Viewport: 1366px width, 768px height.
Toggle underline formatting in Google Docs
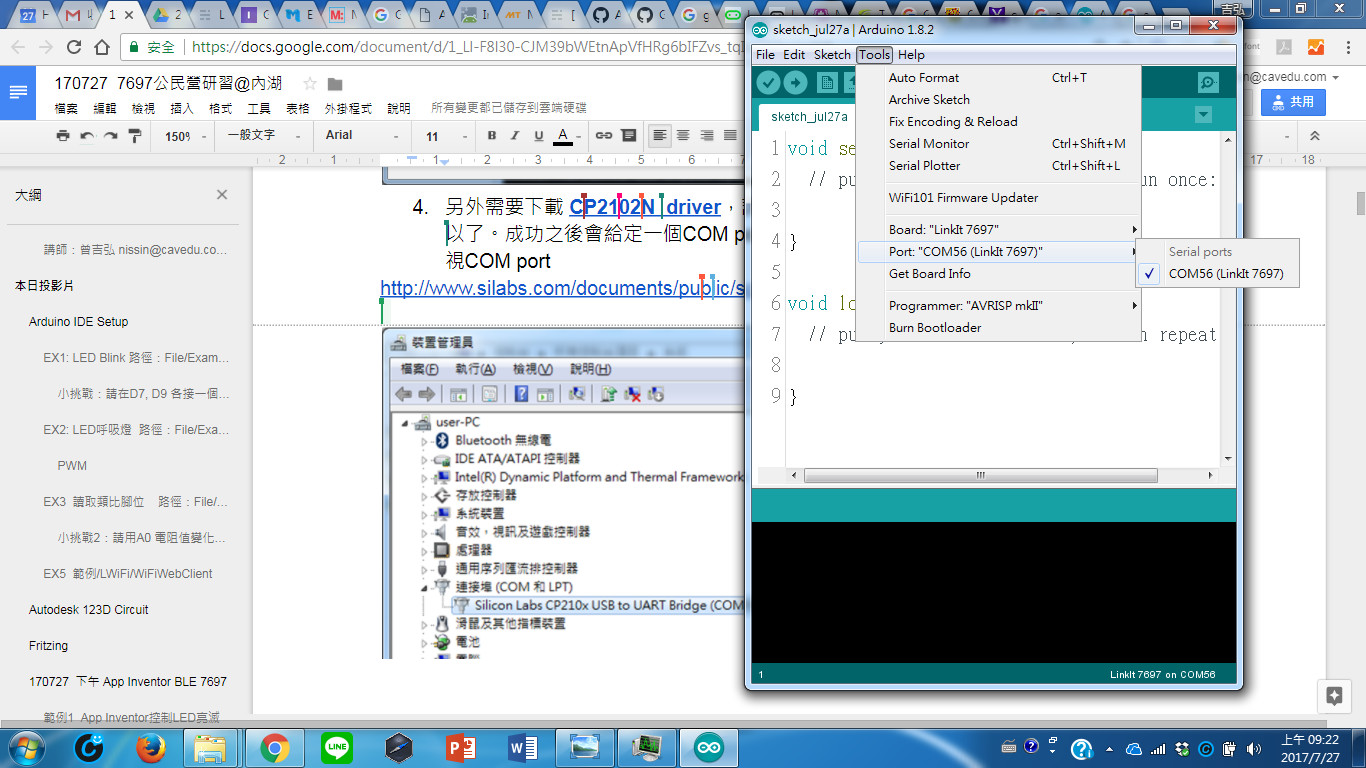(539, 136)
